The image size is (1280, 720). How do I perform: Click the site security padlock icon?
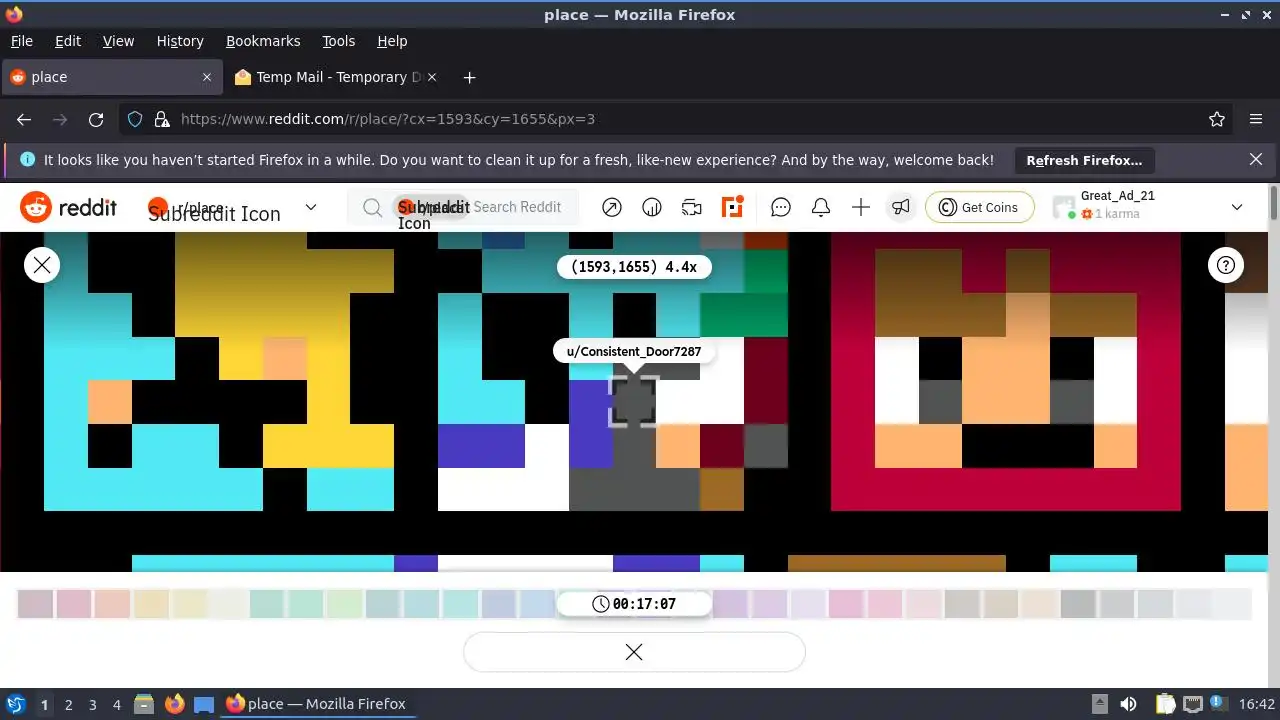tap(162, 119)
